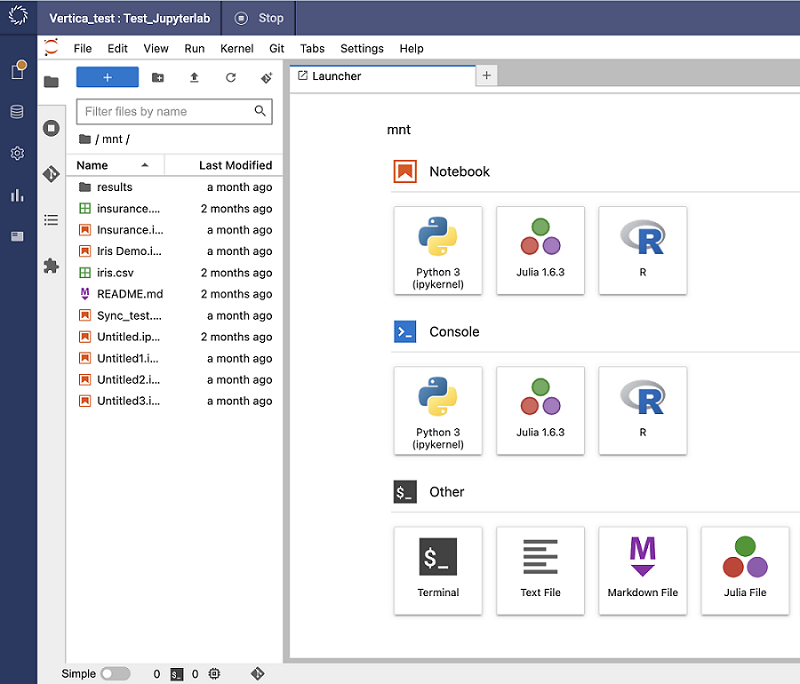The width and height of the screenshot is (800, 684).
Task: Click the root folder breadcrumb icon
Action: coord(85,139)
